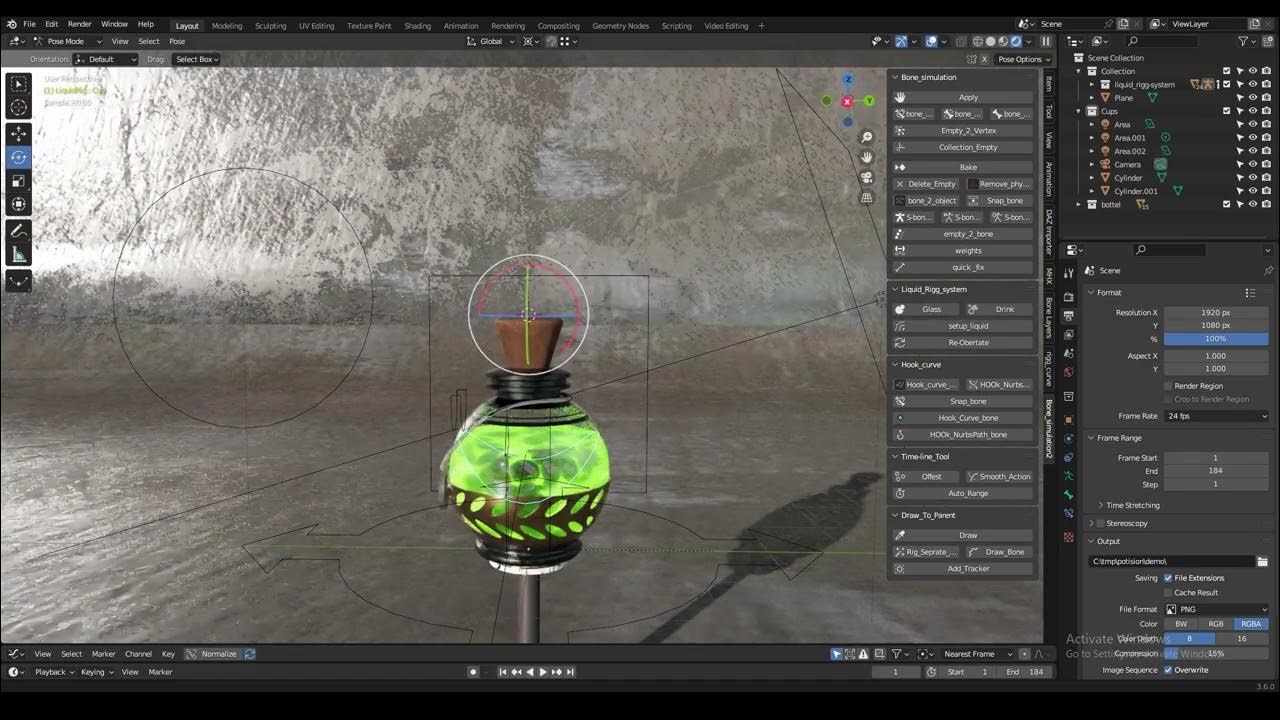This screenshot has height=720, width=1280.
Task: Select the Measure tool
Action: tap(18, 255)
